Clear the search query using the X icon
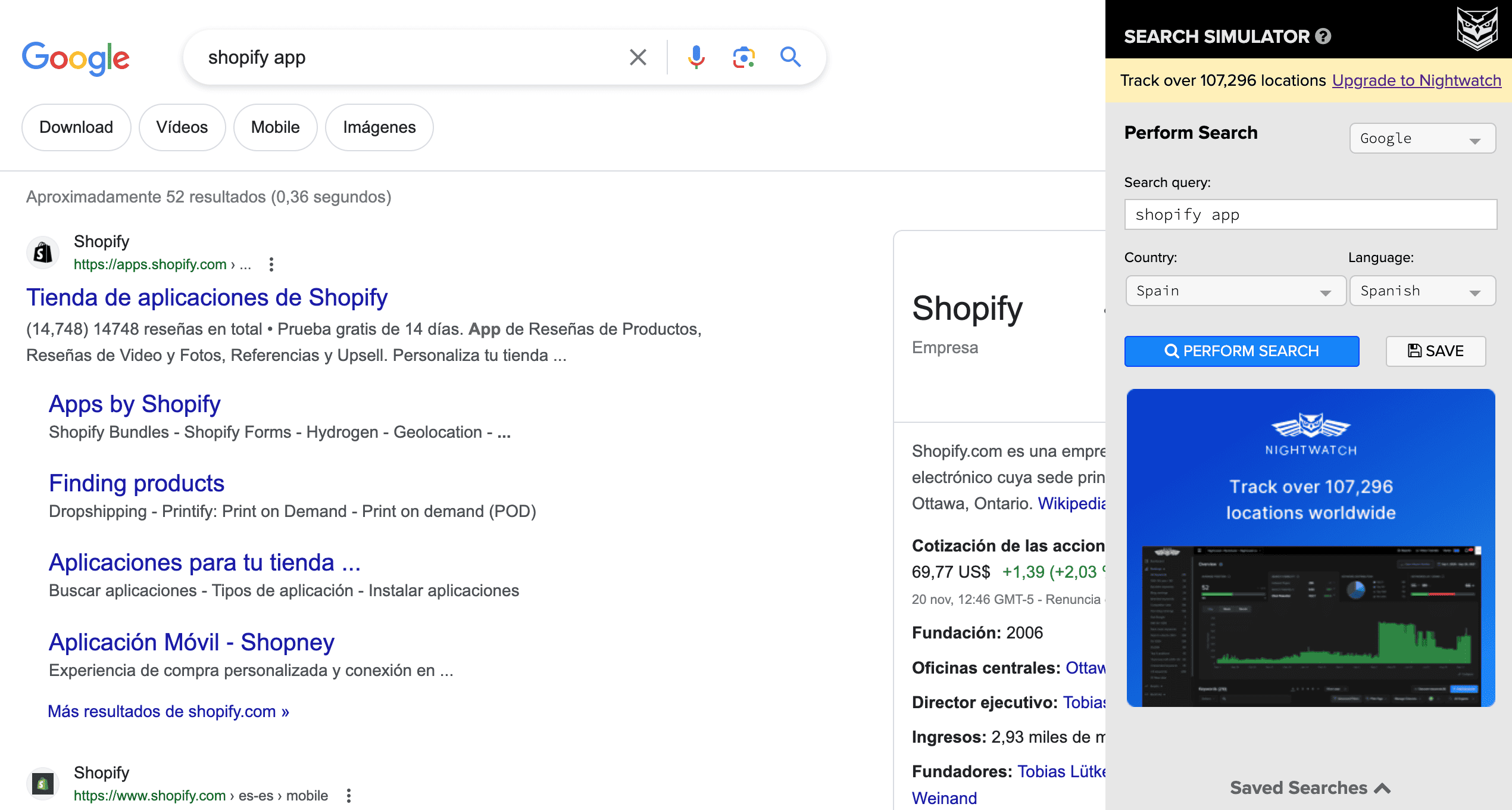Image resolution: width=1512 pixels, height=810 pixels. (x=637, y=57)
